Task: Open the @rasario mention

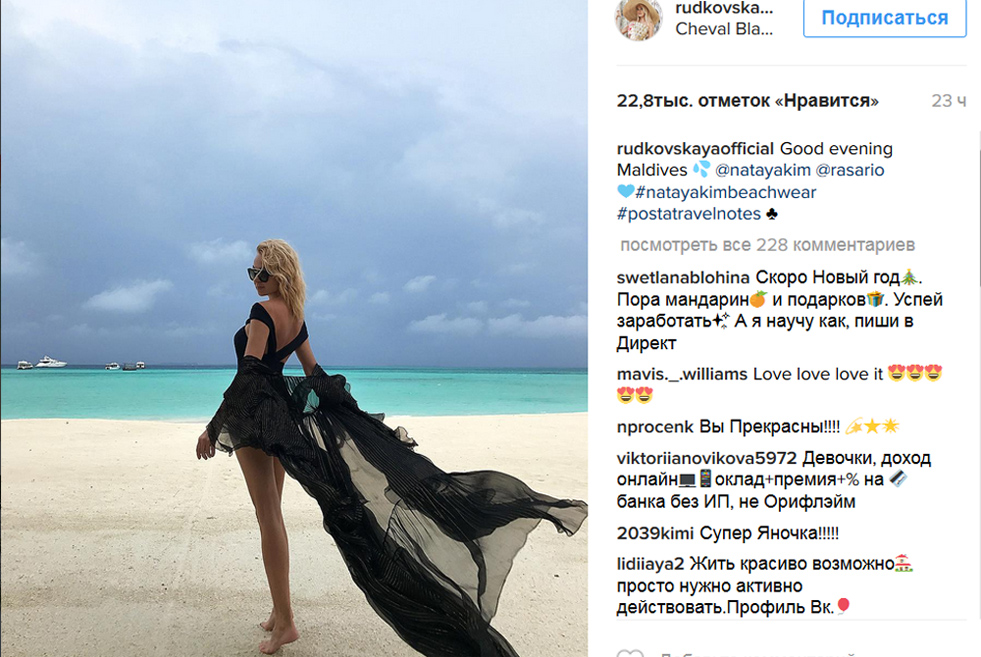Action: [850, 170]
